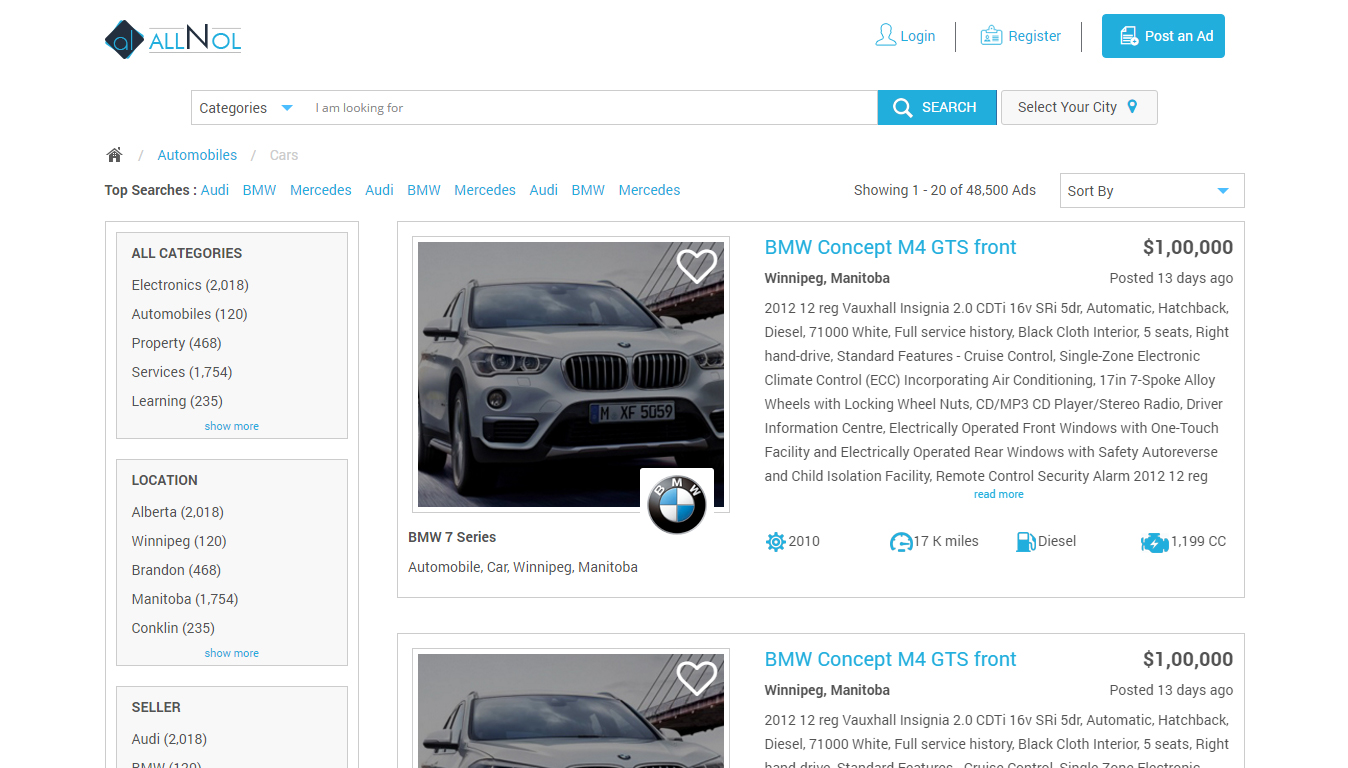Screen dimensions: 1348x768
Task: Select first BMW in Top Searches
Action: (x=259, y=190)
